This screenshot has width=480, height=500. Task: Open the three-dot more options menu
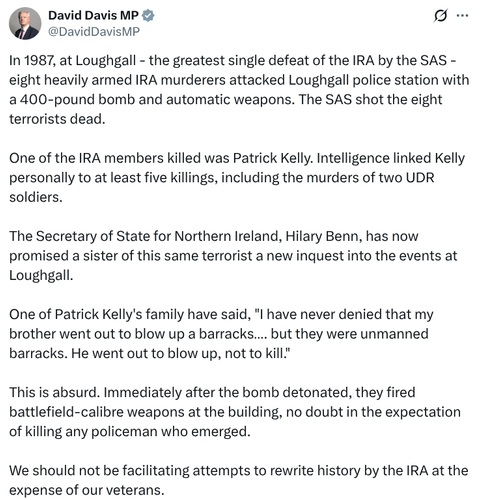tap(462, 16)
